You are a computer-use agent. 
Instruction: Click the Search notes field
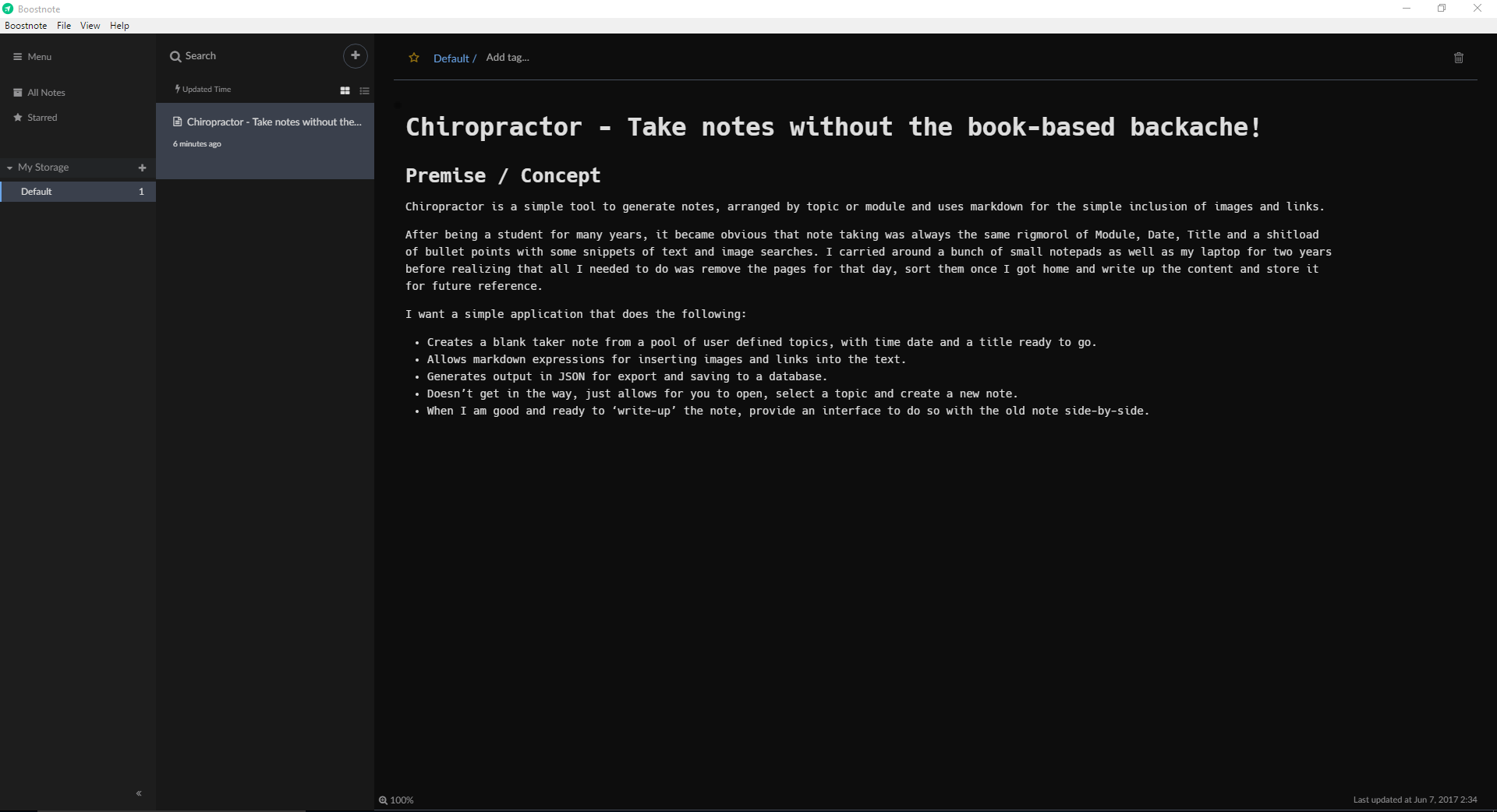pyautogui.click(x=249, y=56)
